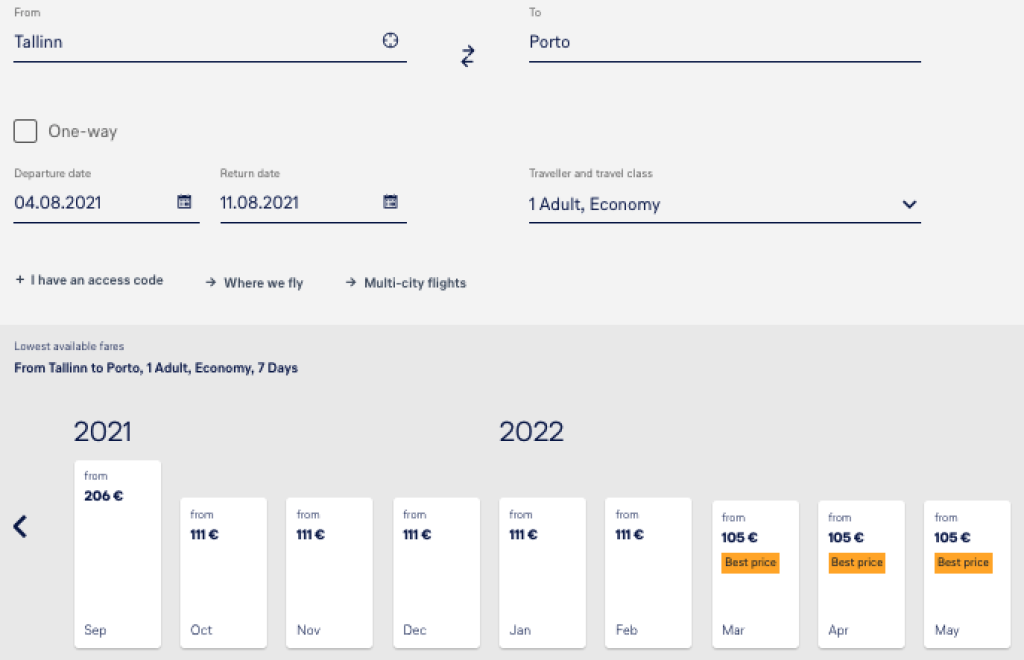This screenshot has height=660, width=1024.
Task: Select the Sep fare card at 206 €
Action: click(117, 554)
